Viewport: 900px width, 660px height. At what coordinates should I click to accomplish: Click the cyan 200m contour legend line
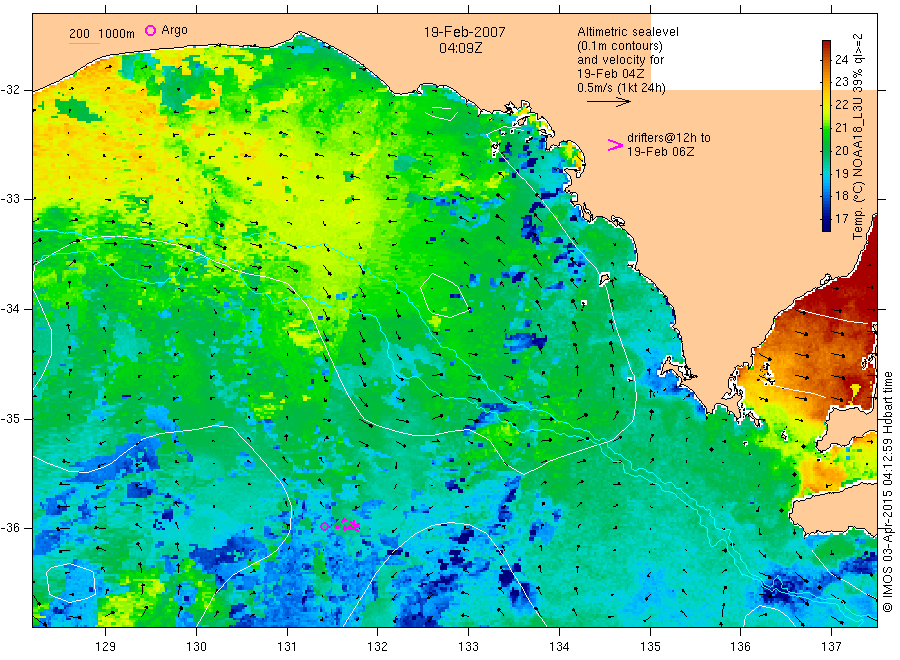click(84, 43)
